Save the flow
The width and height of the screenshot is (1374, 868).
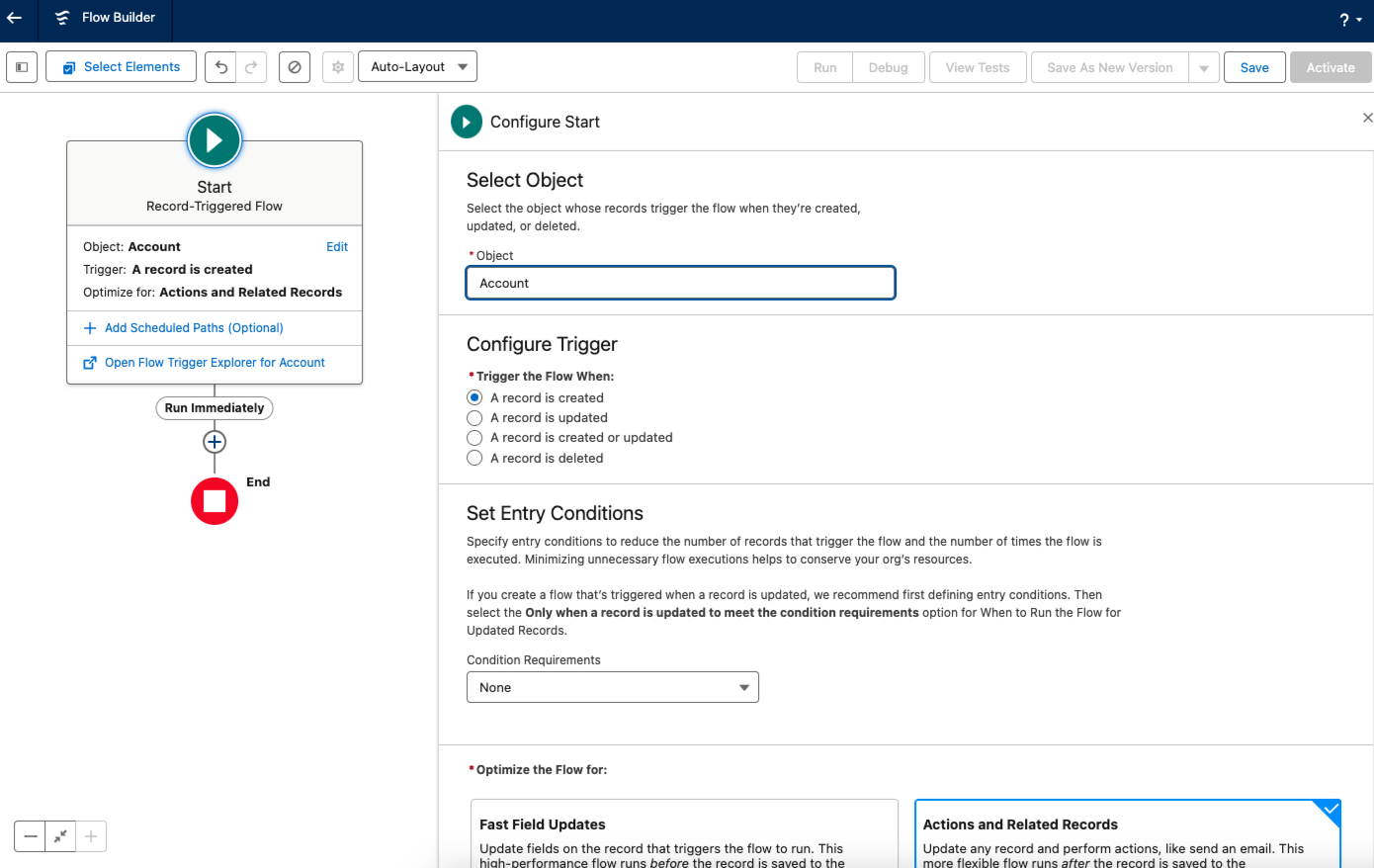coord(1254,67)
